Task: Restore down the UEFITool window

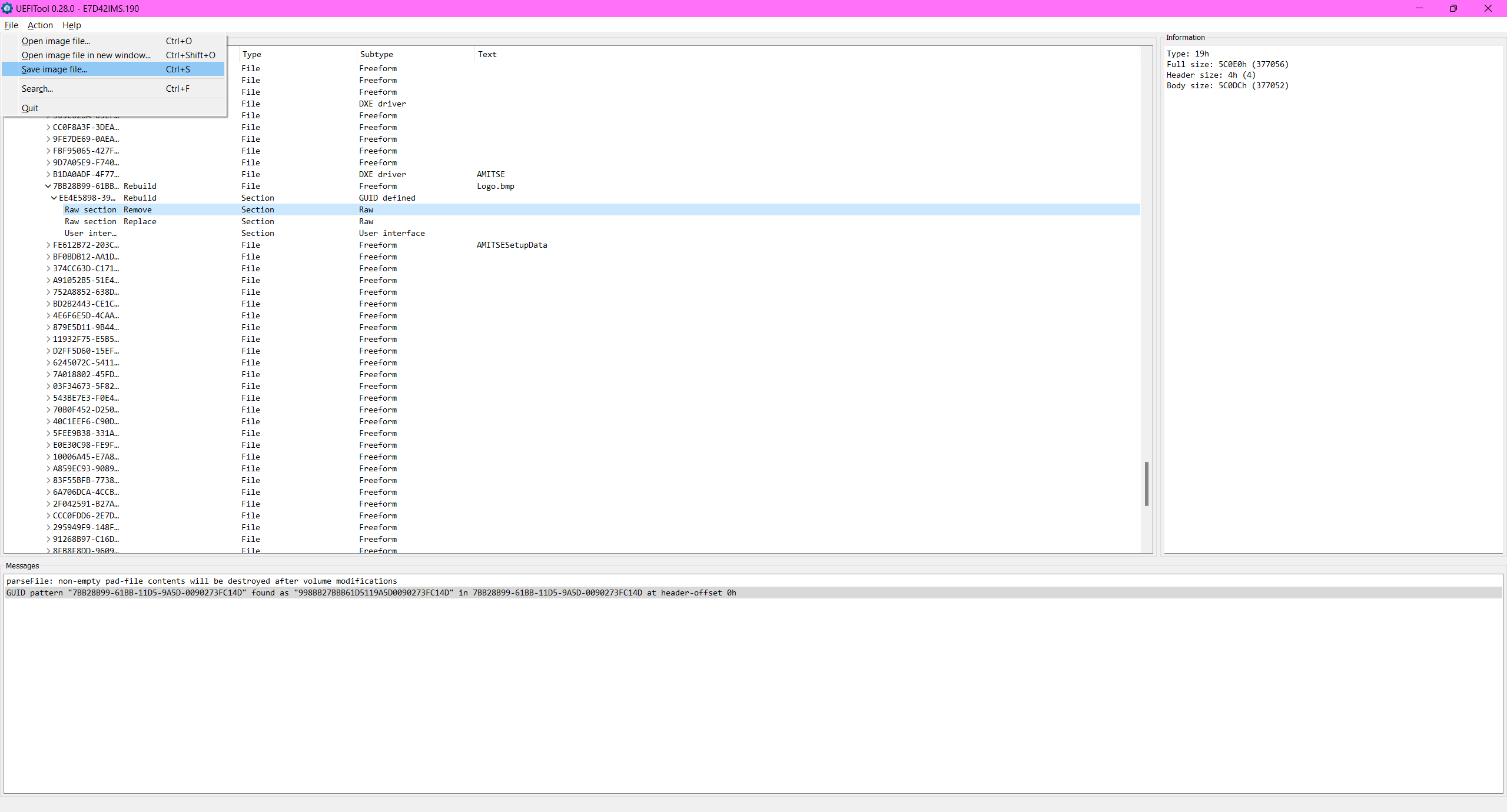Action: point(1453,8)
